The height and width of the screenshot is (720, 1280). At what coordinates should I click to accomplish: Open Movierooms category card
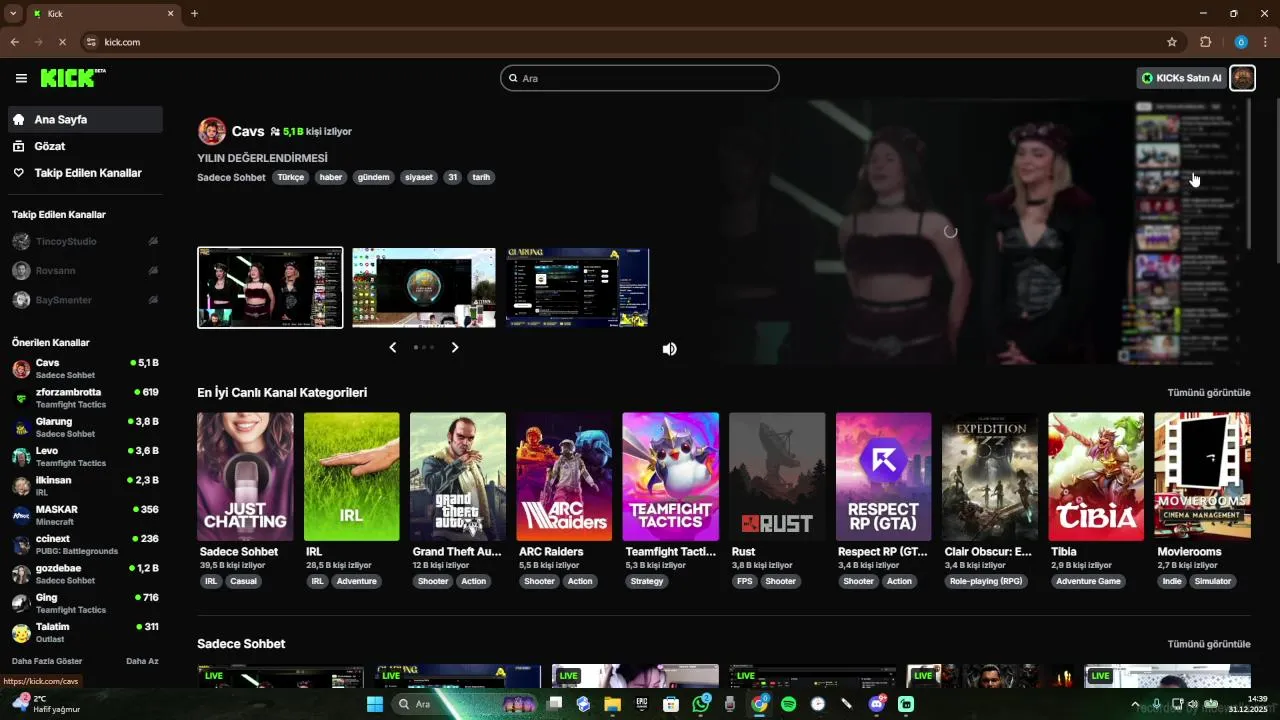[x=1202, y=477]
